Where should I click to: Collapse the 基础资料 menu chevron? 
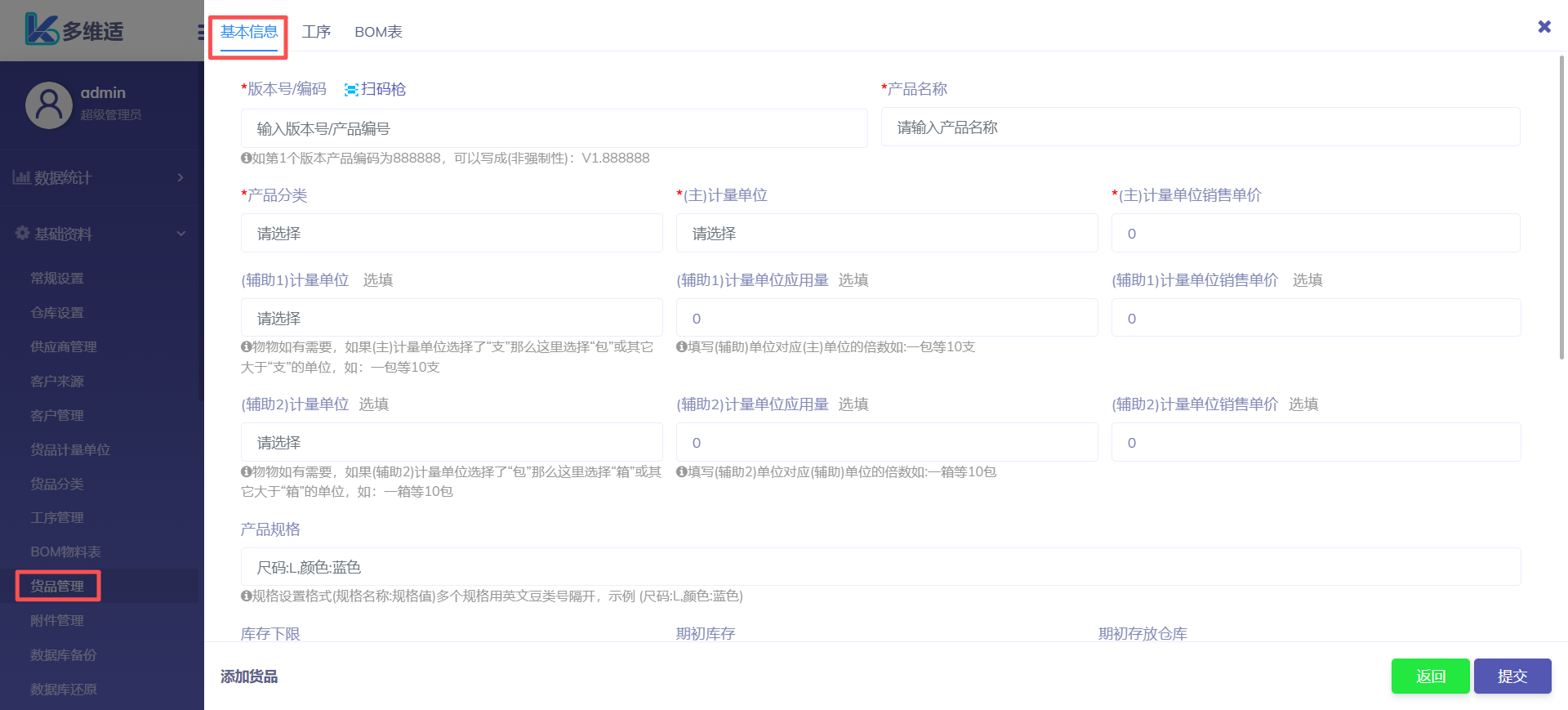[180, 234]
